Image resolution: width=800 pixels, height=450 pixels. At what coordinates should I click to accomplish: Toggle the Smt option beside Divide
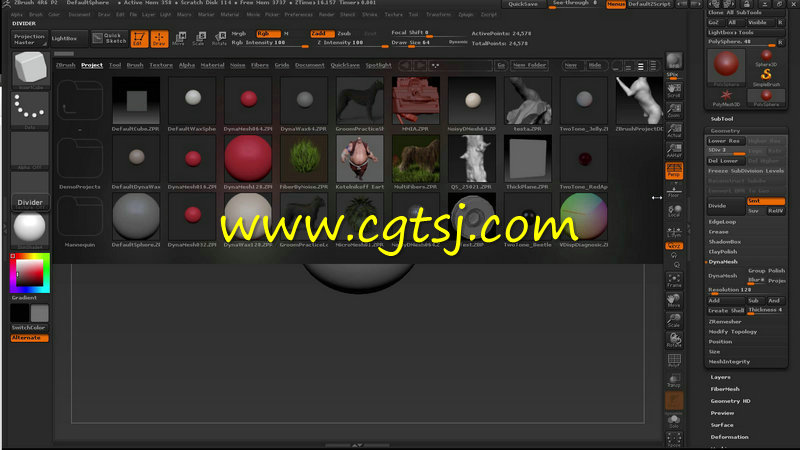(766, 201)
